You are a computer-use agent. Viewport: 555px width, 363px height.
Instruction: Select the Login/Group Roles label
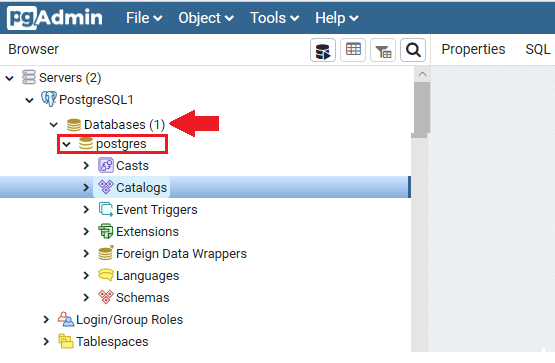[130, 319]
